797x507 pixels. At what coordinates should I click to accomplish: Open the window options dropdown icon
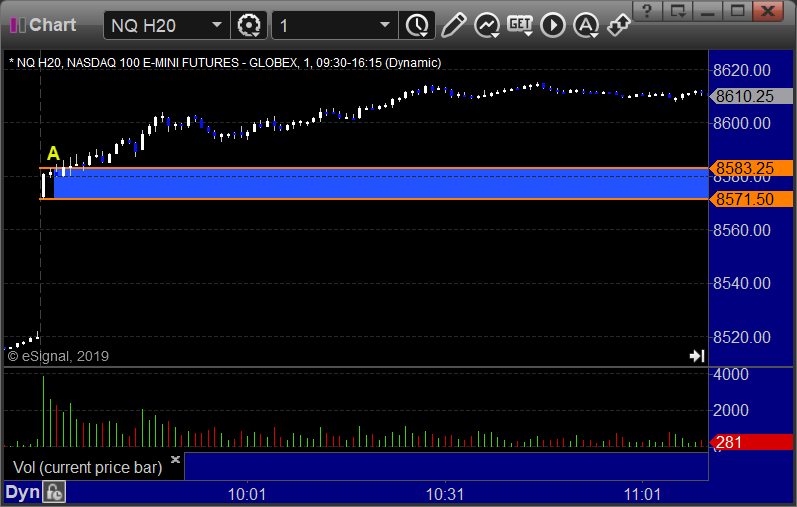(x=678, y=11)
